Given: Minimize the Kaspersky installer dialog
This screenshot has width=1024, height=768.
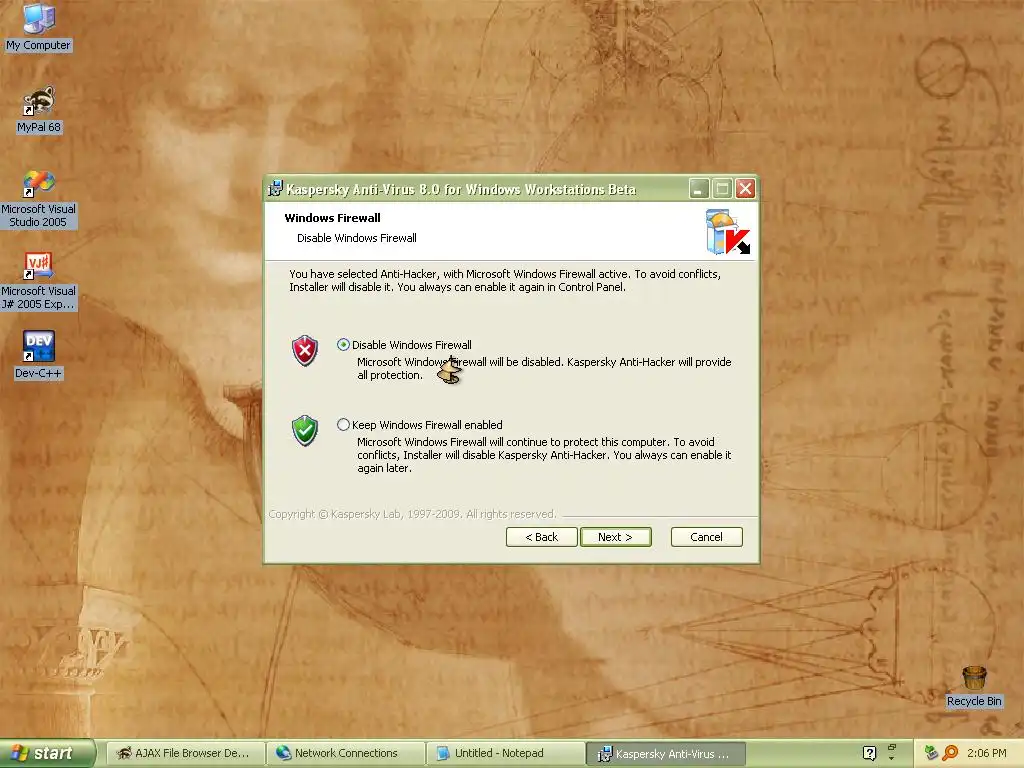Looking at the screenshot, I should 699,189.
